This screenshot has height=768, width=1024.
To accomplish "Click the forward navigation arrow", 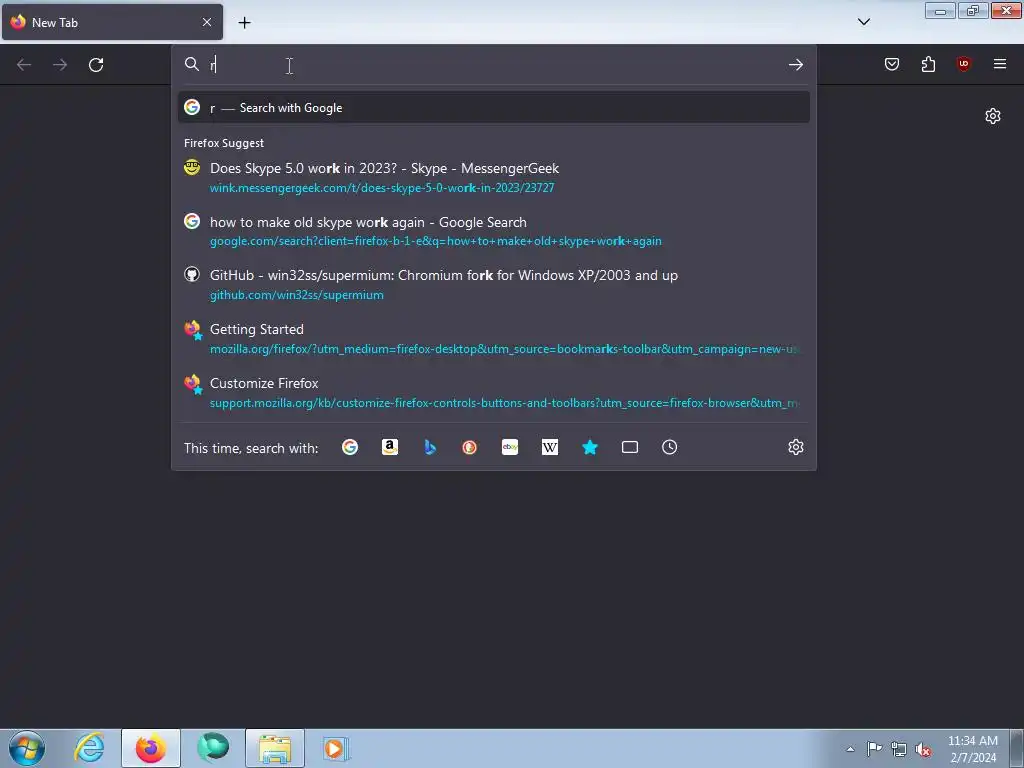I will tap(60, 65).
